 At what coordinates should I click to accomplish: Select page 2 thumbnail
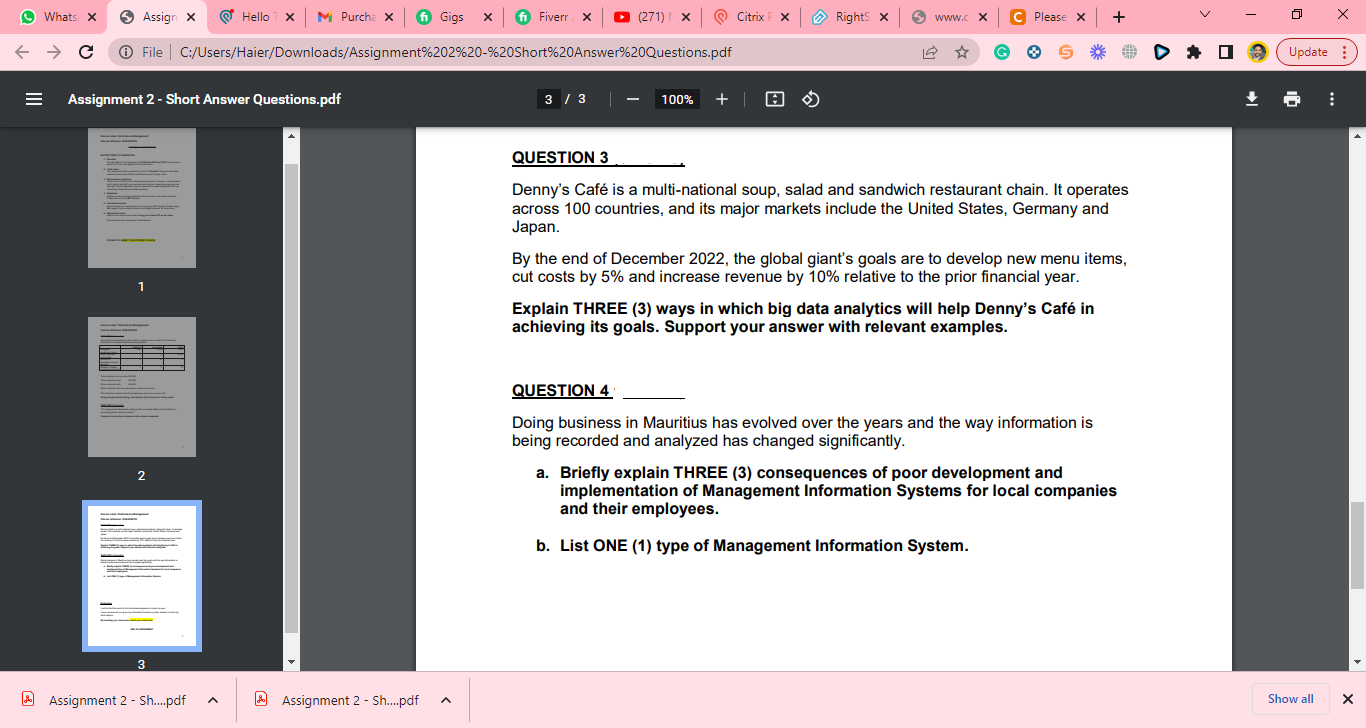click(x=142, y=387)
